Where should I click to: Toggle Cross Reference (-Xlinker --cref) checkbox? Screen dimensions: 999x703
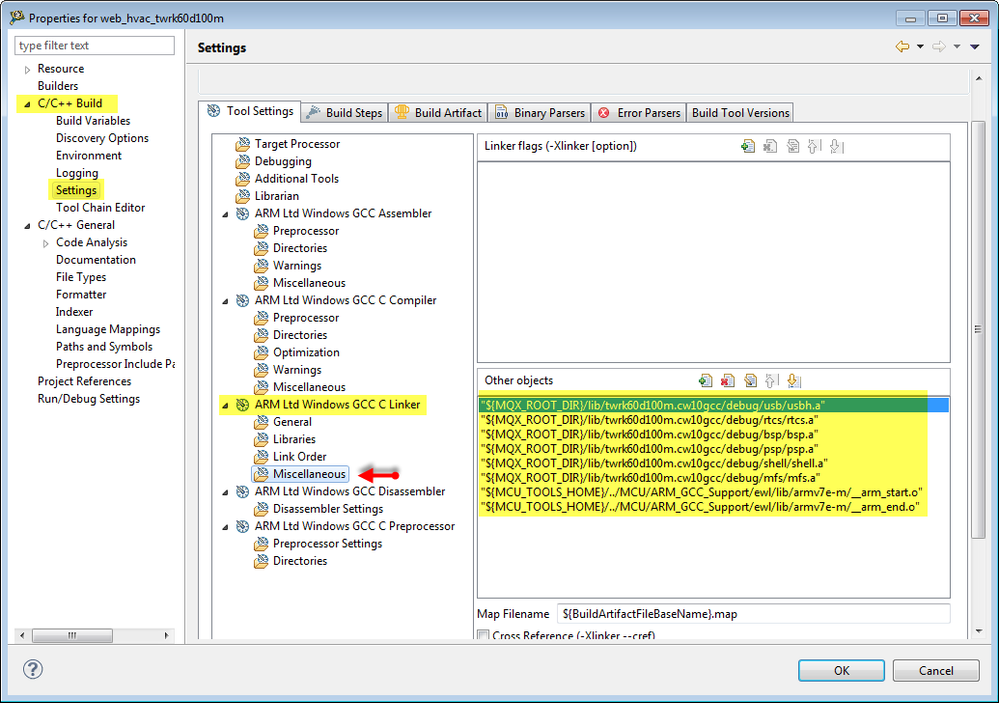(x=484, y=635)
